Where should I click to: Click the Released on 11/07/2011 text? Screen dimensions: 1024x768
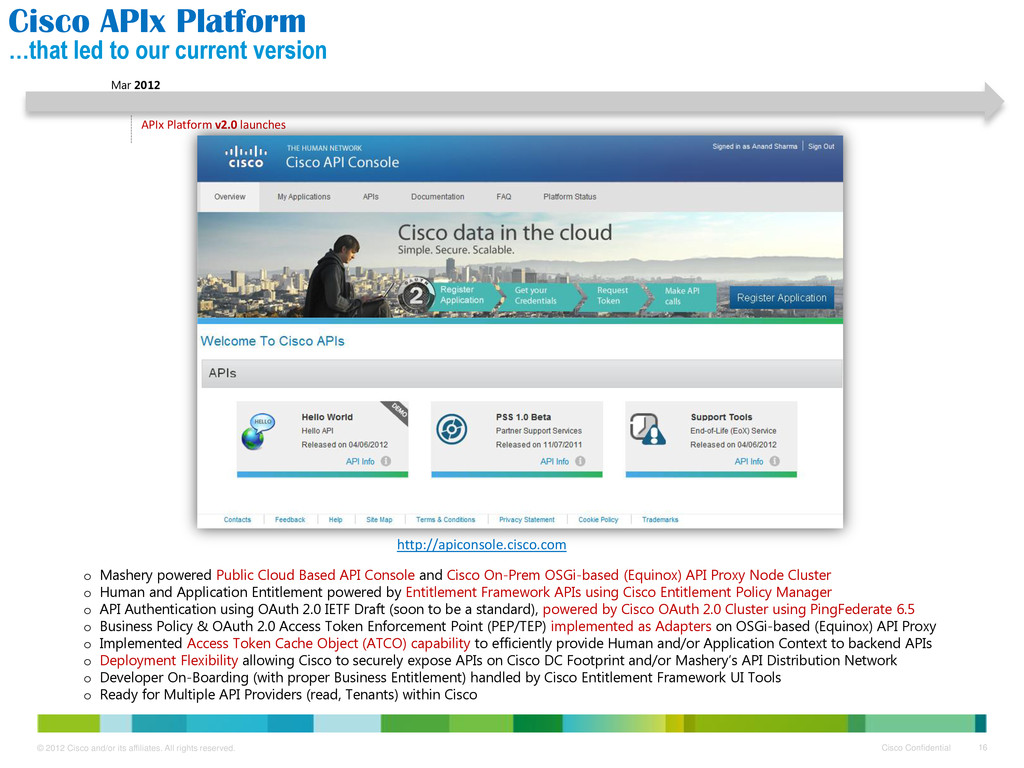[539, 445]
